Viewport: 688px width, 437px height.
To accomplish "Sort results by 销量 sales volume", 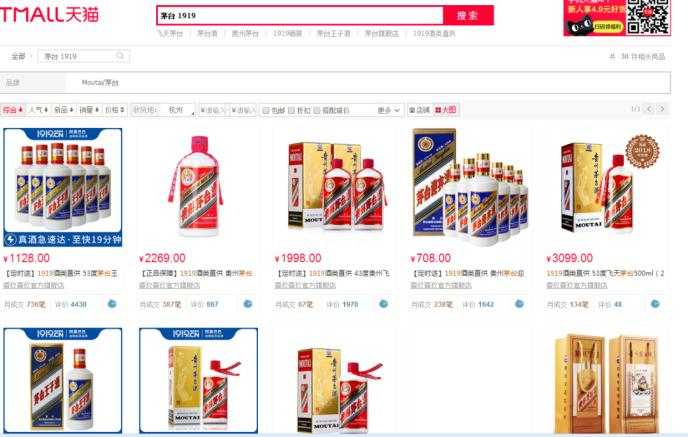I will point(90,110).
